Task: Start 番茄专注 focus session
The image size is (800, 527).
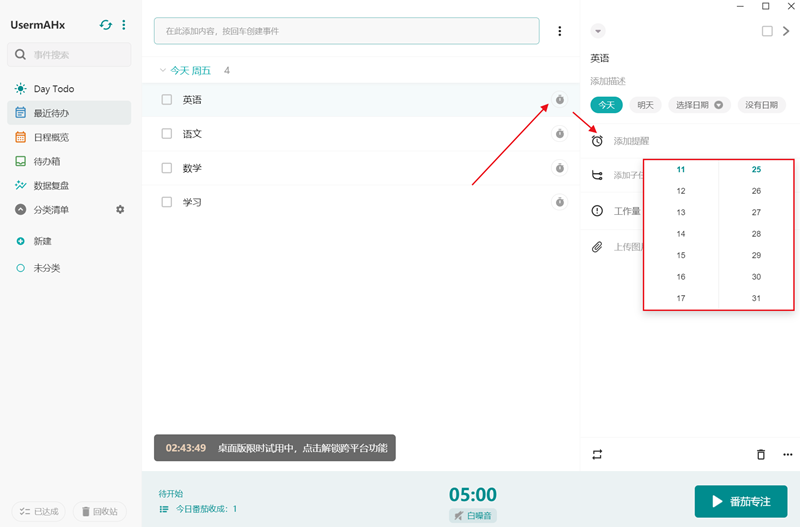Action: pos(741,501)
